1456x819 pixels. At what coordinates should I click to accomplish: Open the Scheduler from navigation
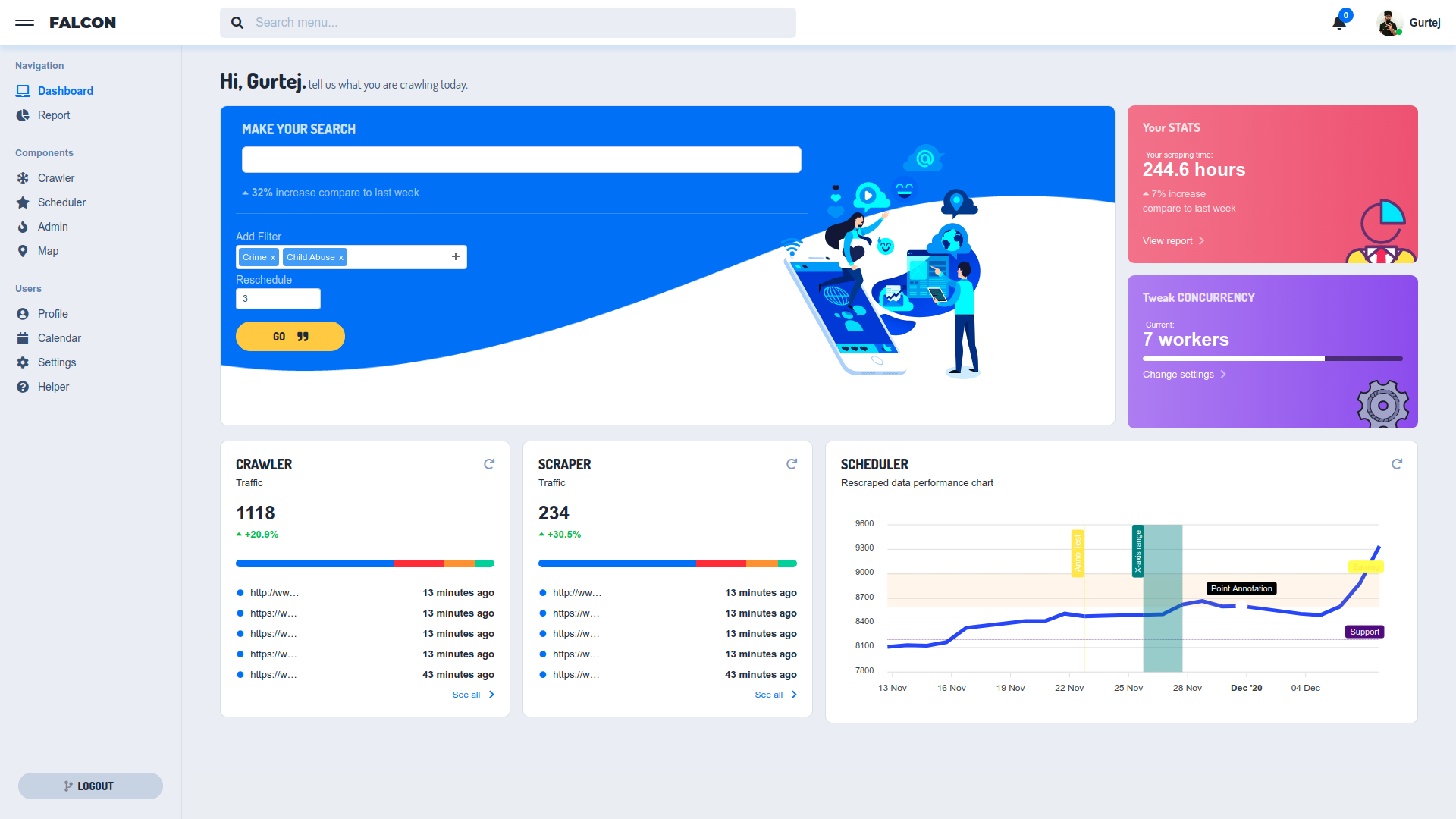point(61,202)
